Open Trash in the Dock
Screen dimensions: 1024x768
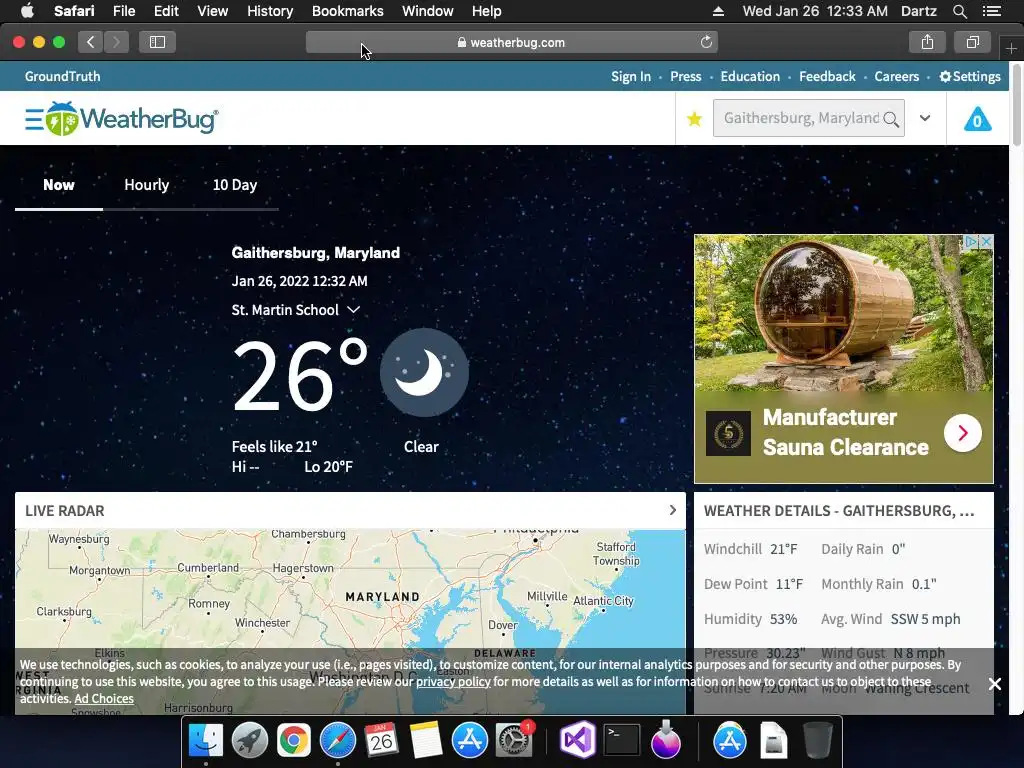tap(818, 740)
